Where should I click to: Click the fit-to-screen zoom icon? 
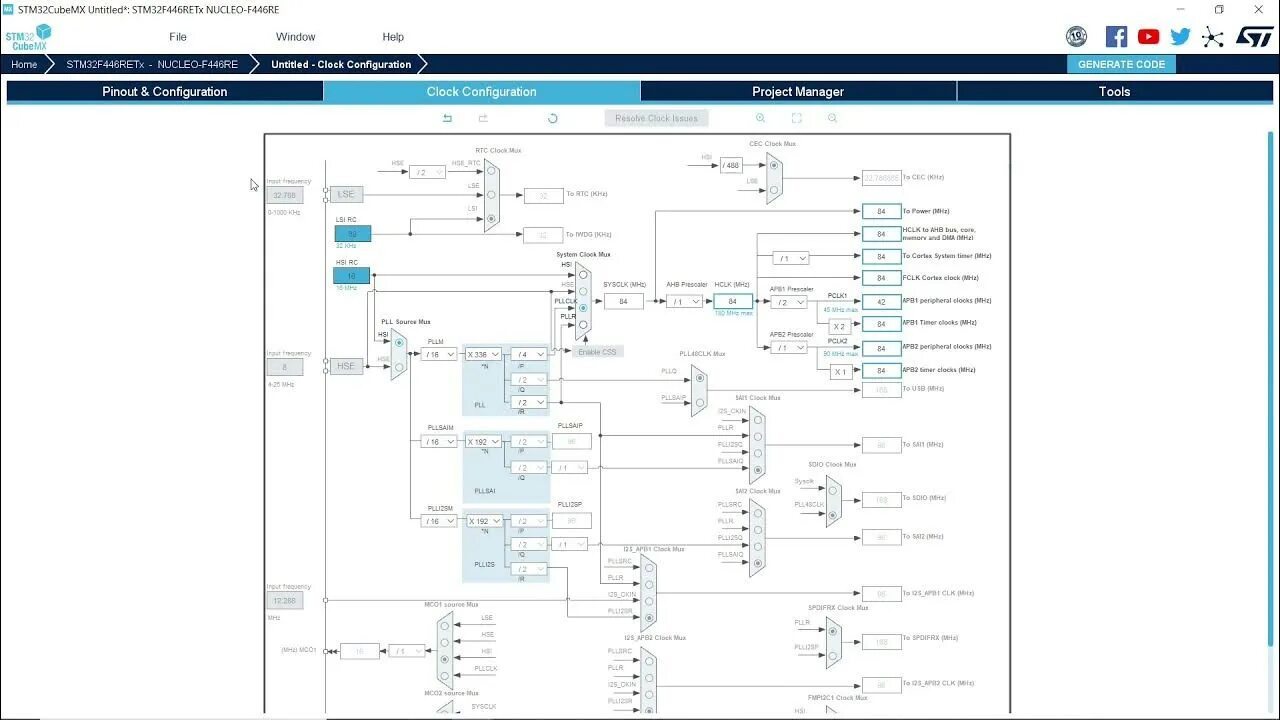[796, 118]
